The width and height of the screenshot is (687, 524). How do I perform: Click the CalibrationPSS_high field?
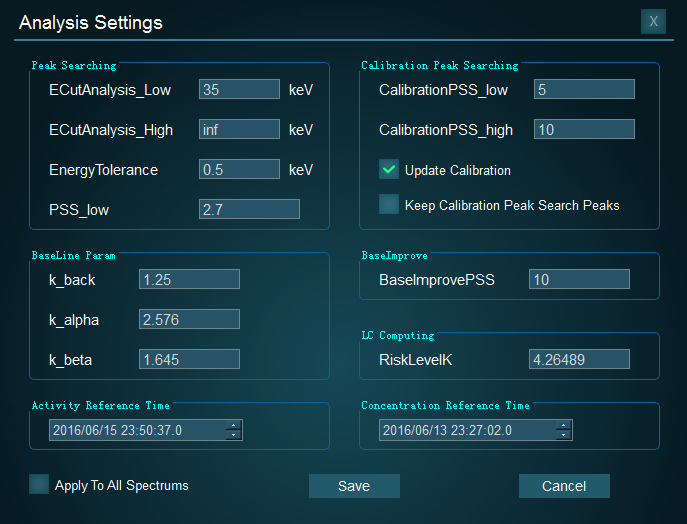[584, 129]
